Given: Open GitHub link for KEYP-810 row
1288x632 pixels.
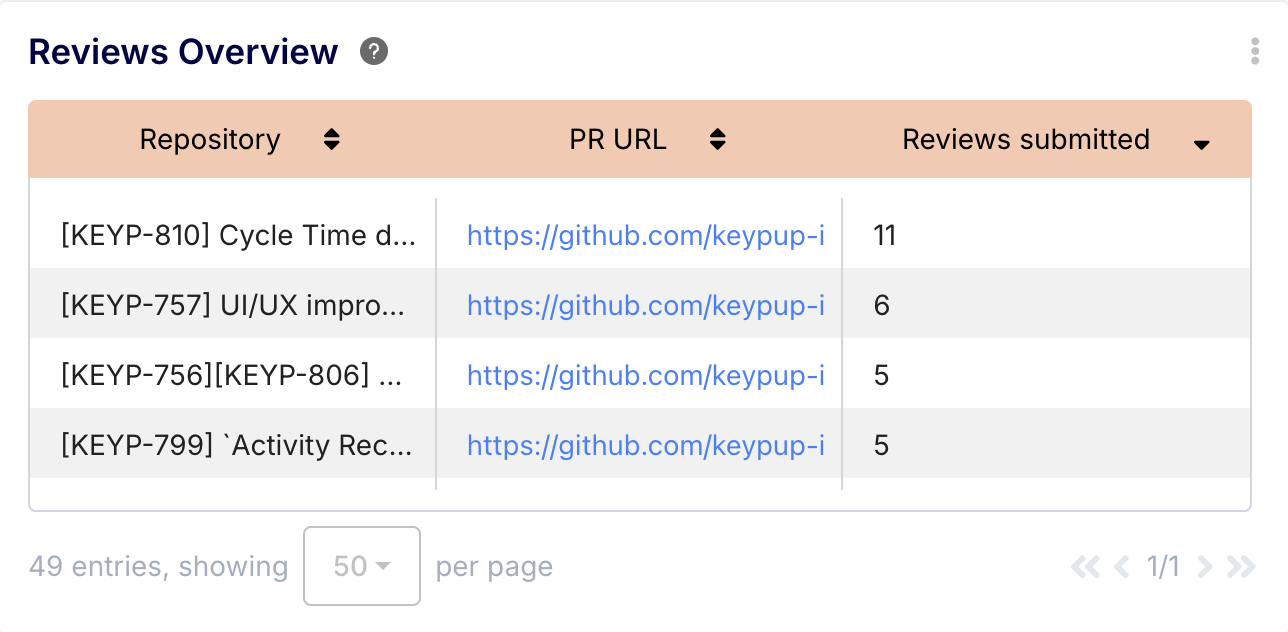Looking at the screenshot, I should tap(645, 235).
